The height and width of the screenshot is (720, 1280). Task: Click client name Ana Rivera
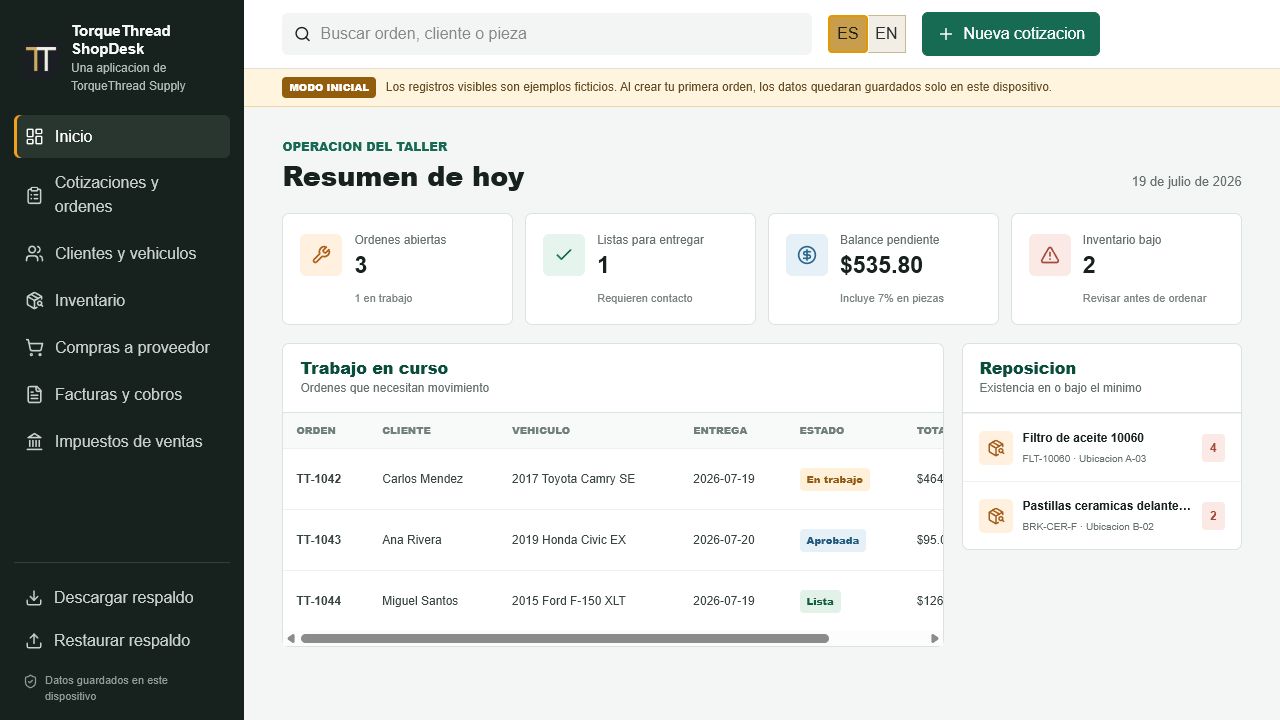point(412,540)
